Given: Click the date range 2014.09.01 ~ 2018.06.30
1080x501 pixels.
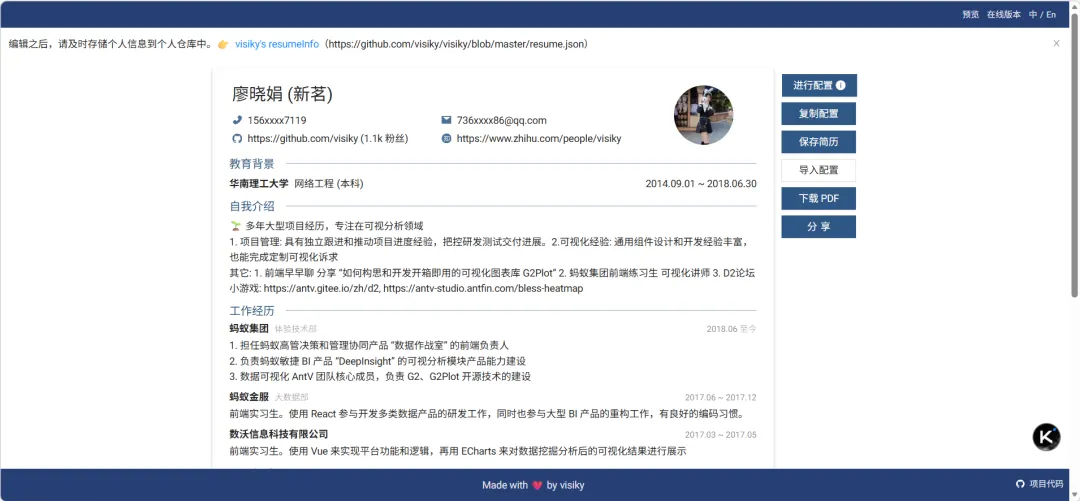Looking at the screenshot, I should (x=701, y=184).
